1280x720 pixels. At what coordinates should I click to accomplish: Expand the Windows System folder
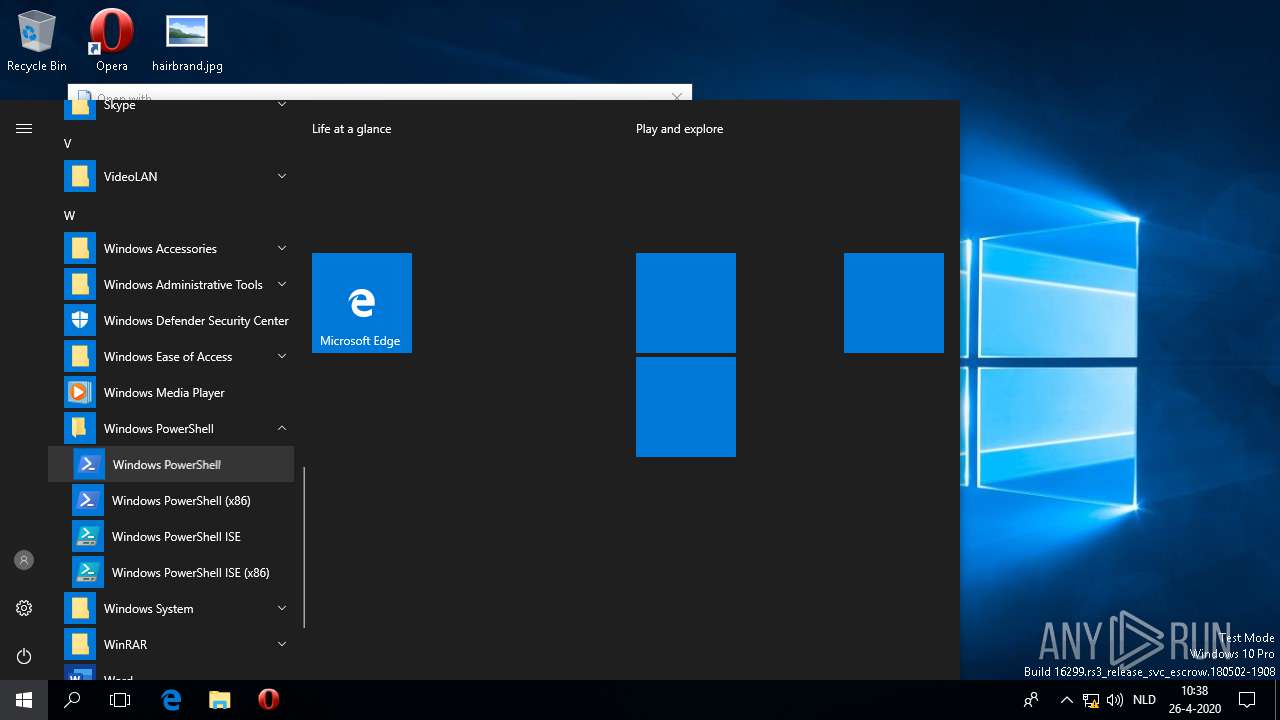[x=171, y=609]
